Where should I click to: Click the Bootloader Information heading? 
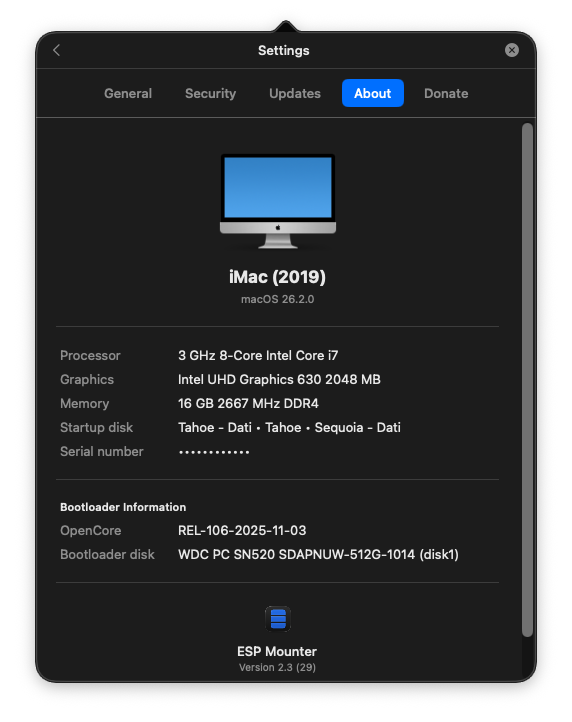pos(123,507)
